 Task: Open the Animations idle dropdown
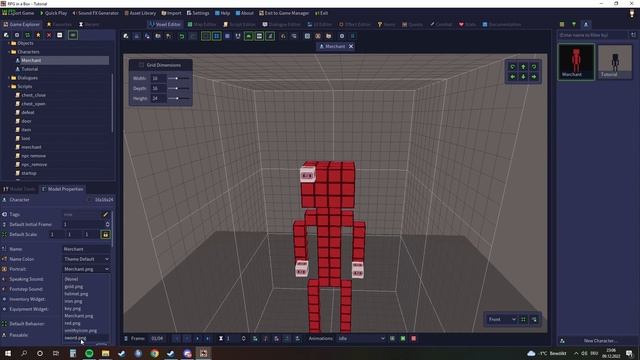pyautogui.click(x=361, y=338)
